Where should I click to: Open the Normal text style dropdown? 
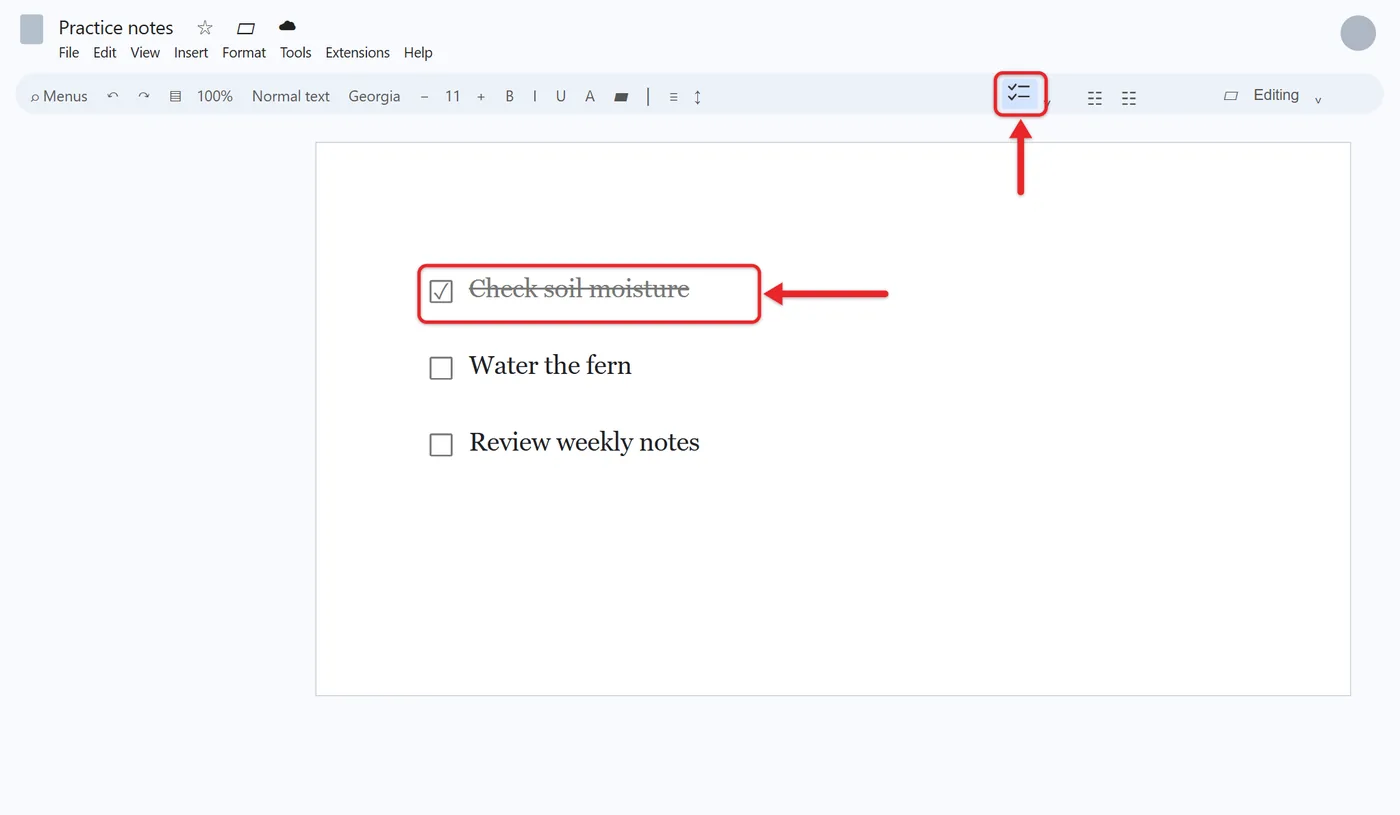(291, 96)
